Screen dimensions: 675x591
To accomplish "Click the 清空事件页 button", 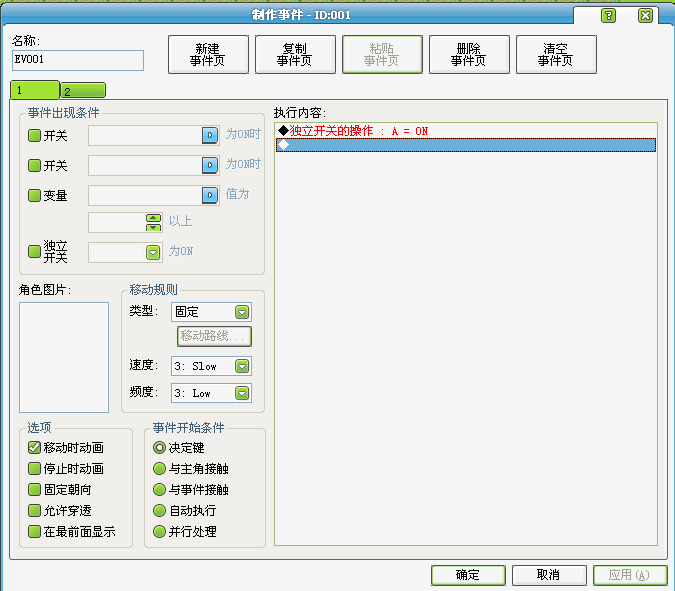I will coord(556,55).
